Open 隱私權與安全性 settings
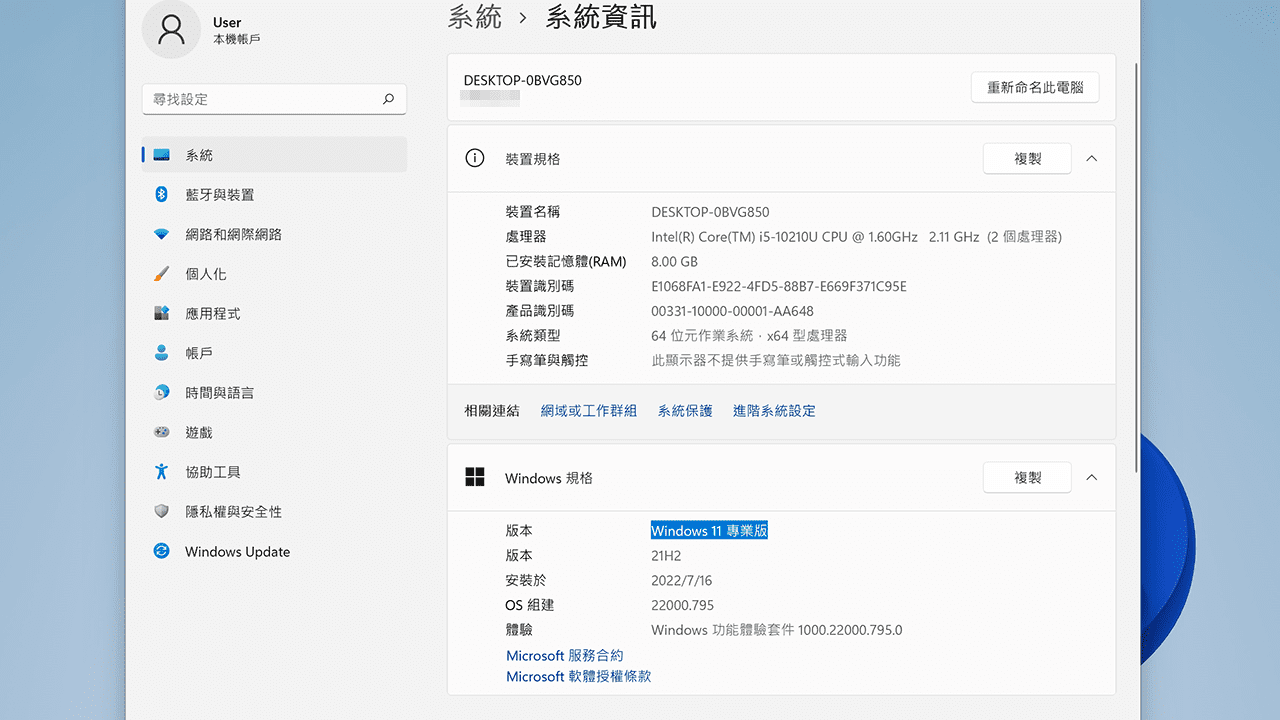 click(231, 511)
